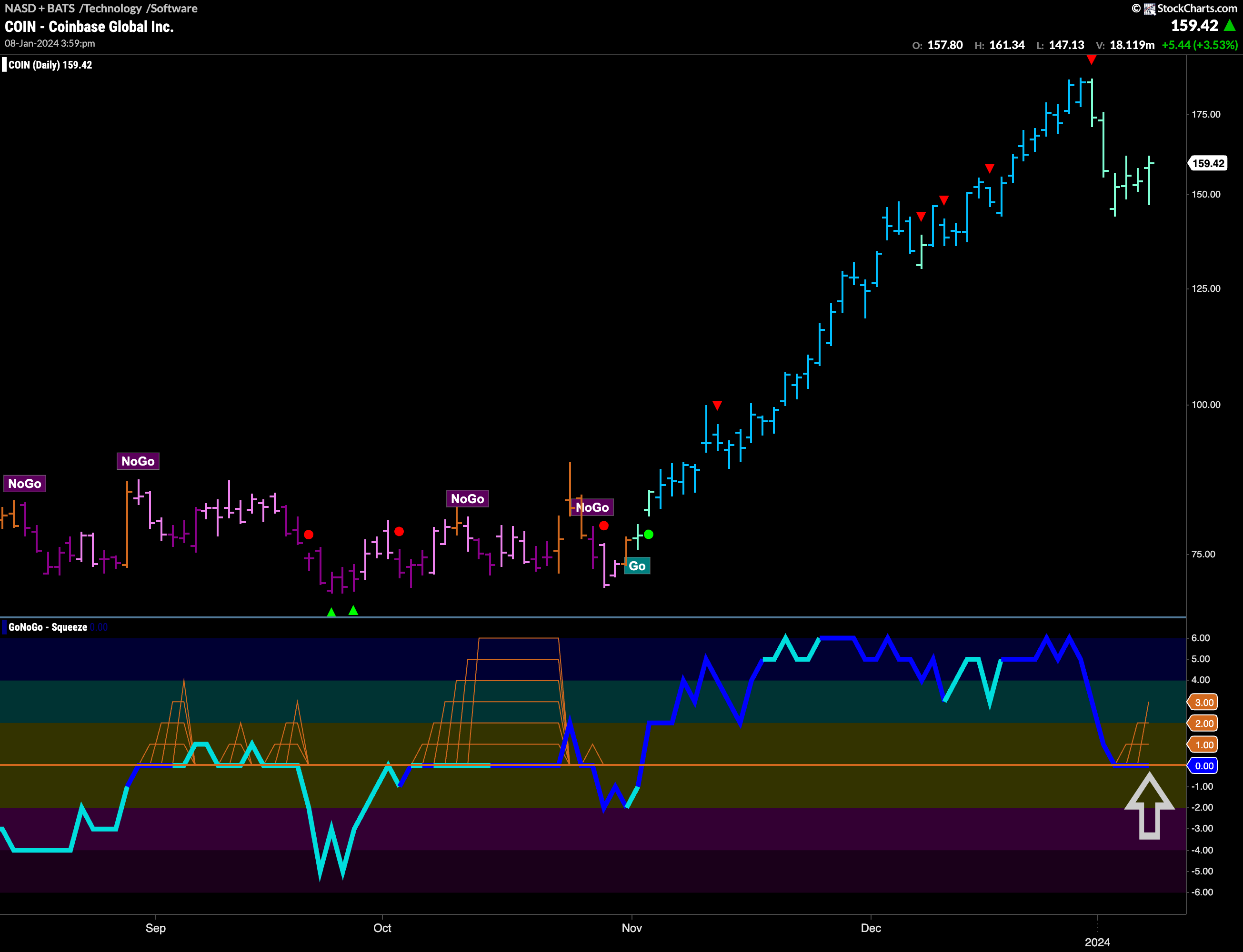Click the COIN (Daily) 159.42 legend
Image resolution: width=1243 pixels, height=952 pixels.
(x=50, y=65)
